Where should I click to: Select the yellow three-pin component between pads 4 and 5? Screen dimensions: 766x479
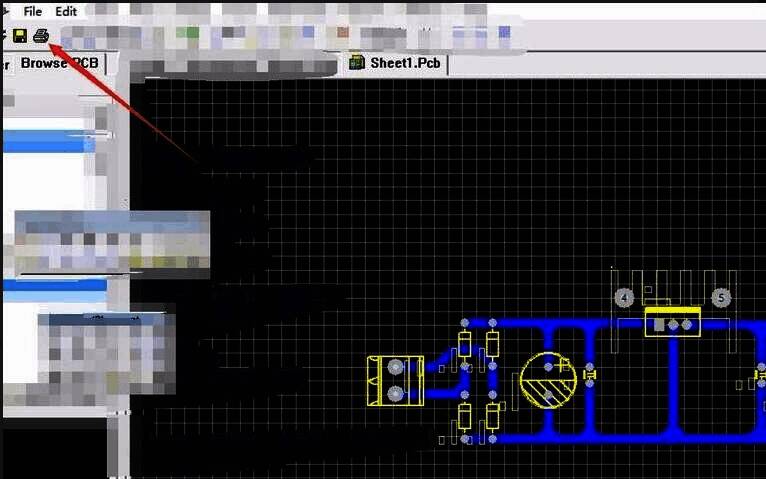coord(672,322)
